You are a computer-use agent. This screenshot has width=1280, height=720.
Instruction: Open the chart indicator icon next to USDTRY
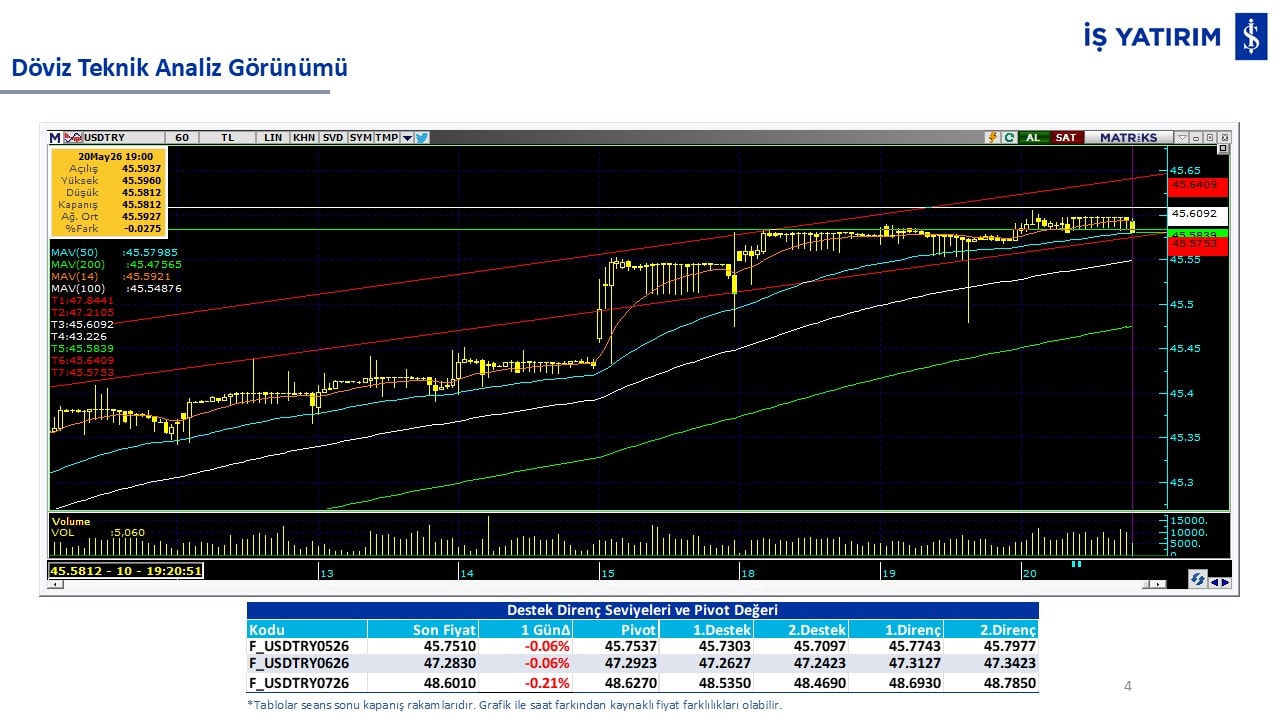[x=73, y=138]
